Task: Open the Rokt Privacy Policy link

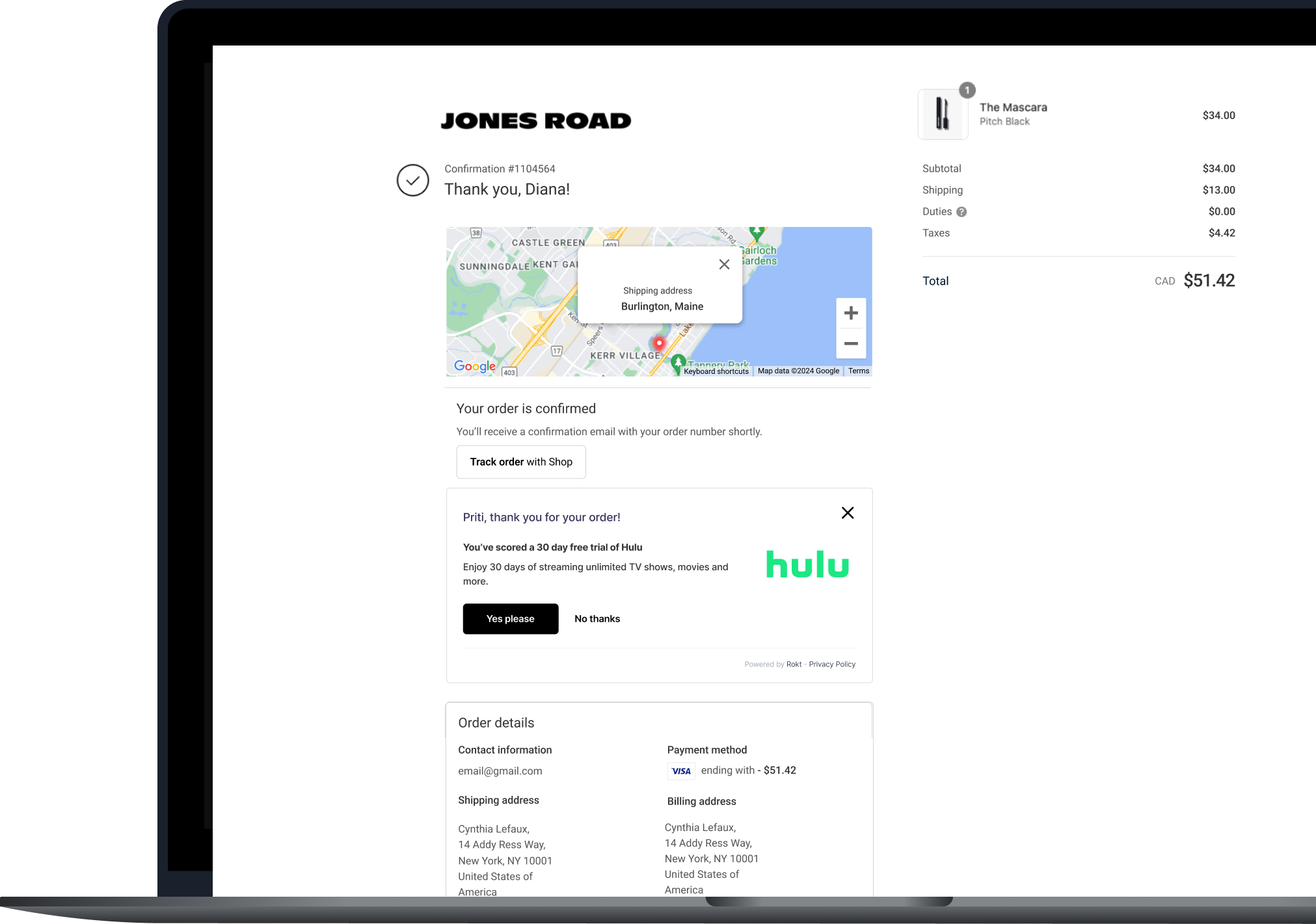Action: coord(831,664)
